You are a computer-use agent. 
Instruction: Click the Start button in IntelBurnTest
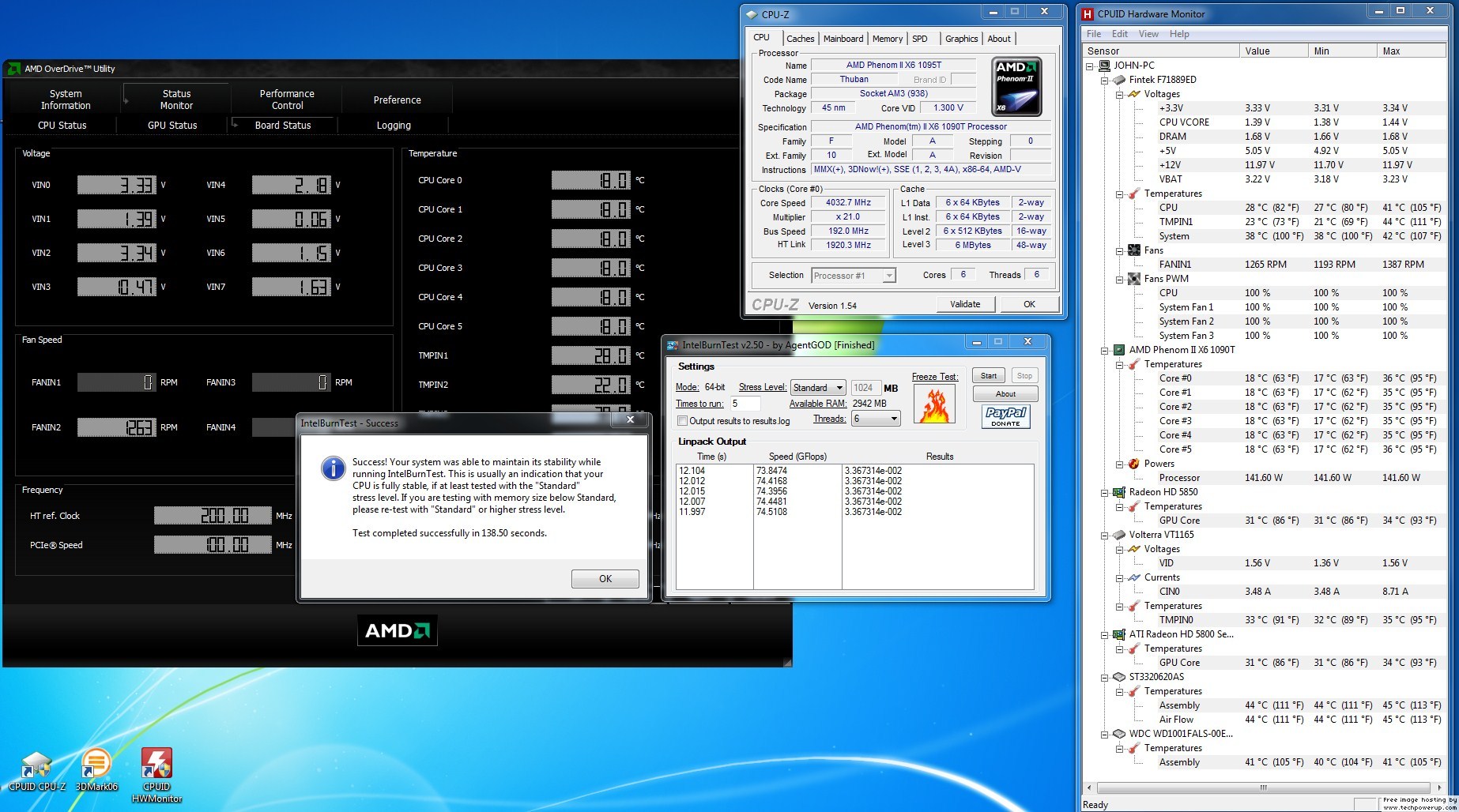tap(989, 376)
